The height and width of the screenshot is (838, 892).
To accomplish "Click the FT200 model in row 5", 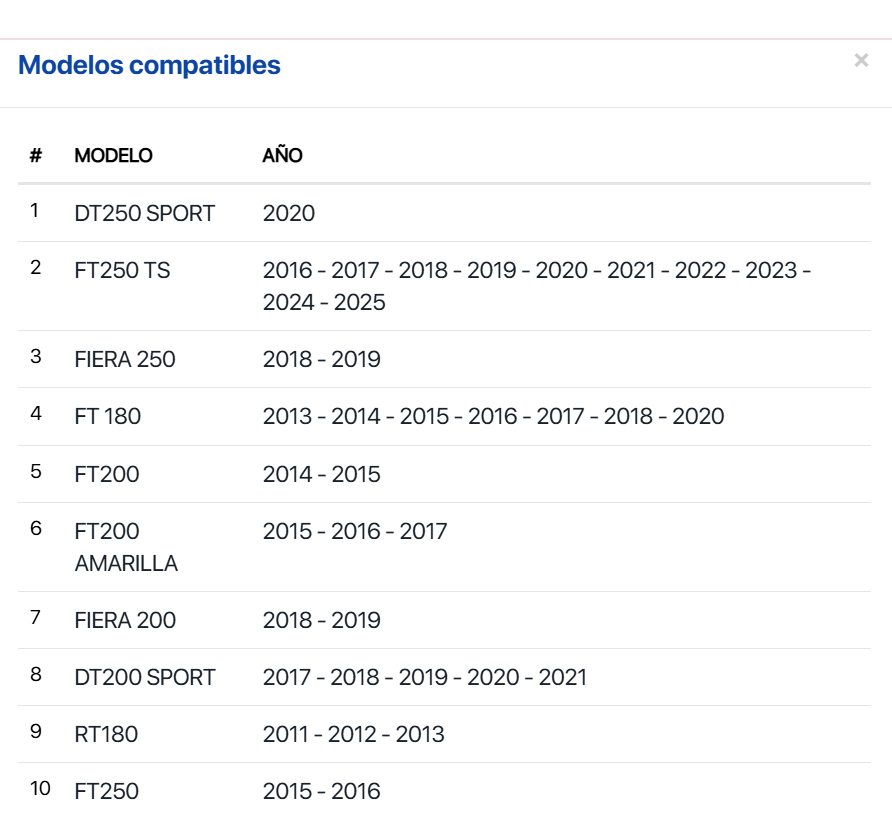I will click(x=107, y=474).
